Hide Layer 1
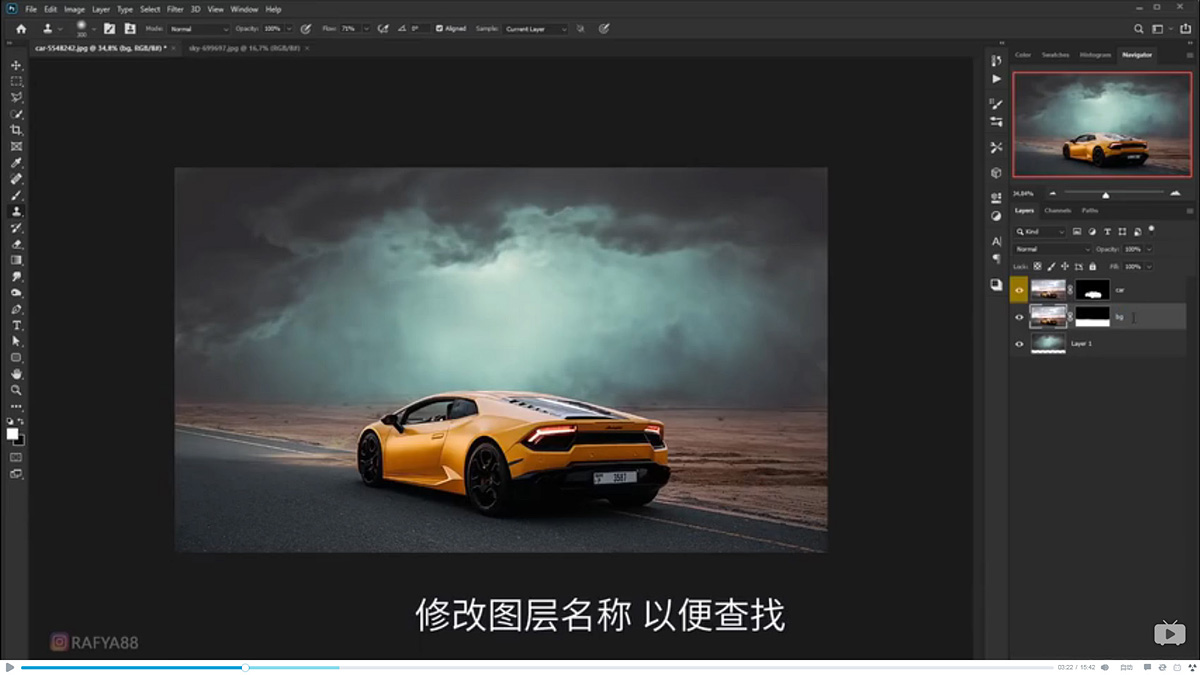1200x675 pixels. point(1018,343)
